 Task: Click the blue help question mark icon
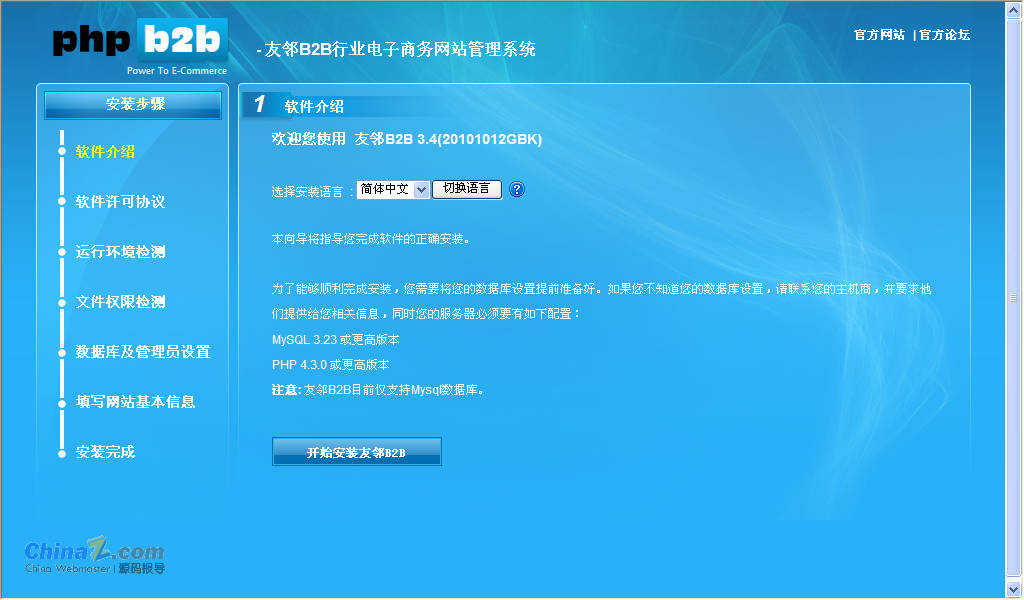point(517,189)
